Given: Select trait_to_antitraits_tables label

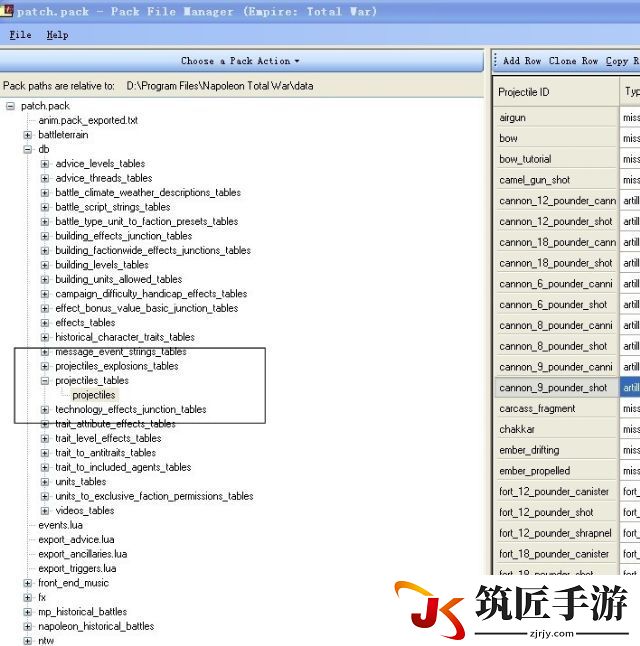Looking at the screenshot, I should click(105, 453).
